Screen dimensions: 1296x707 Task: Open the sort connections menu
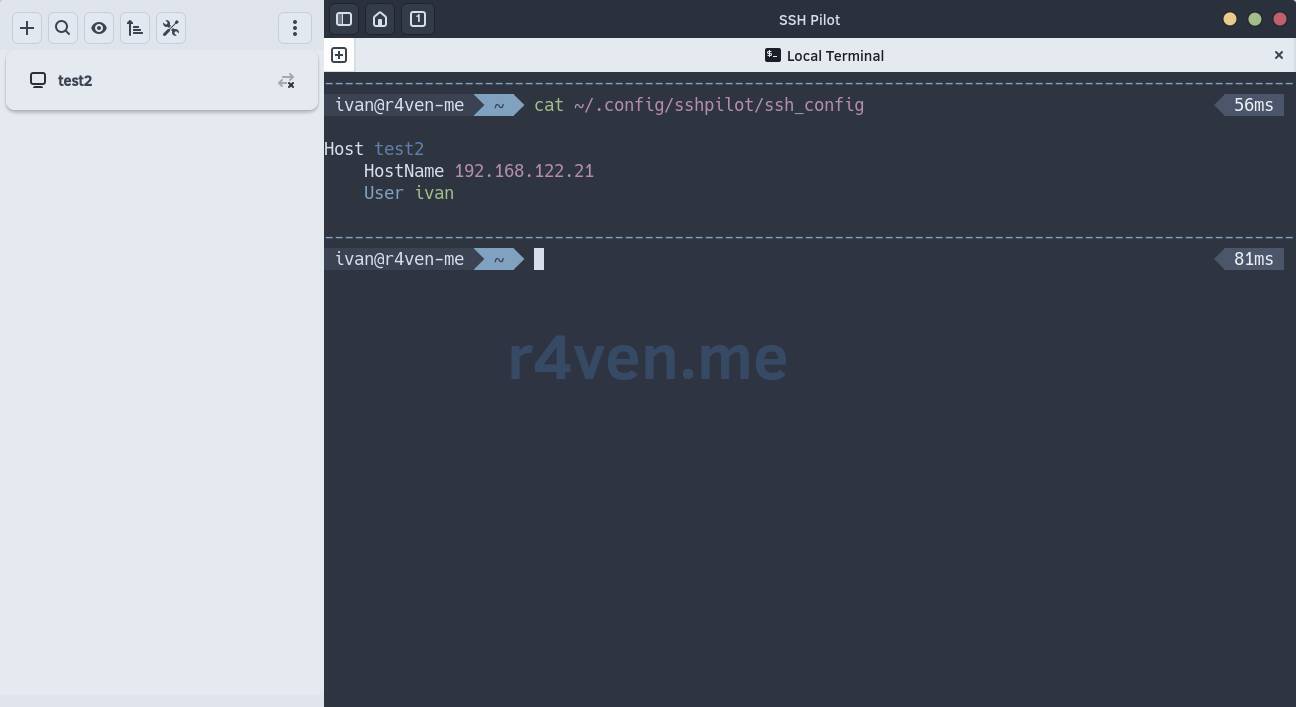click(135, 28)
